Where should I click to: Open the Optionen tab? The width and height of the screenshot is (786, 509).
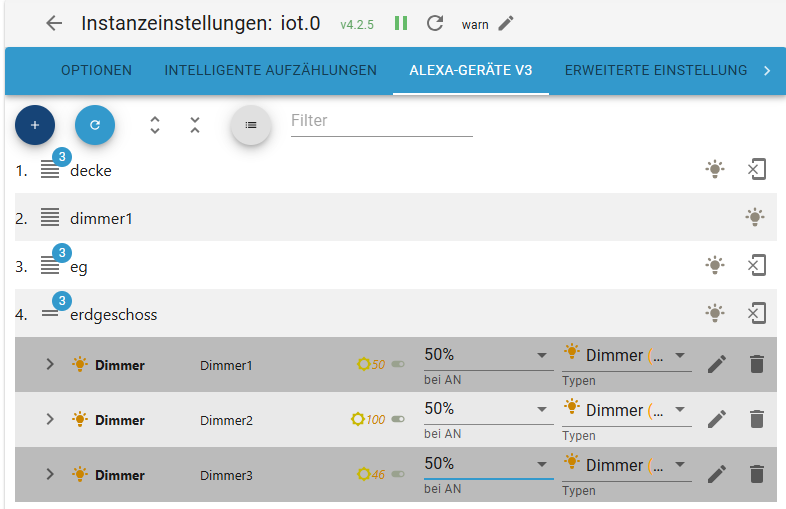[97, 70]
